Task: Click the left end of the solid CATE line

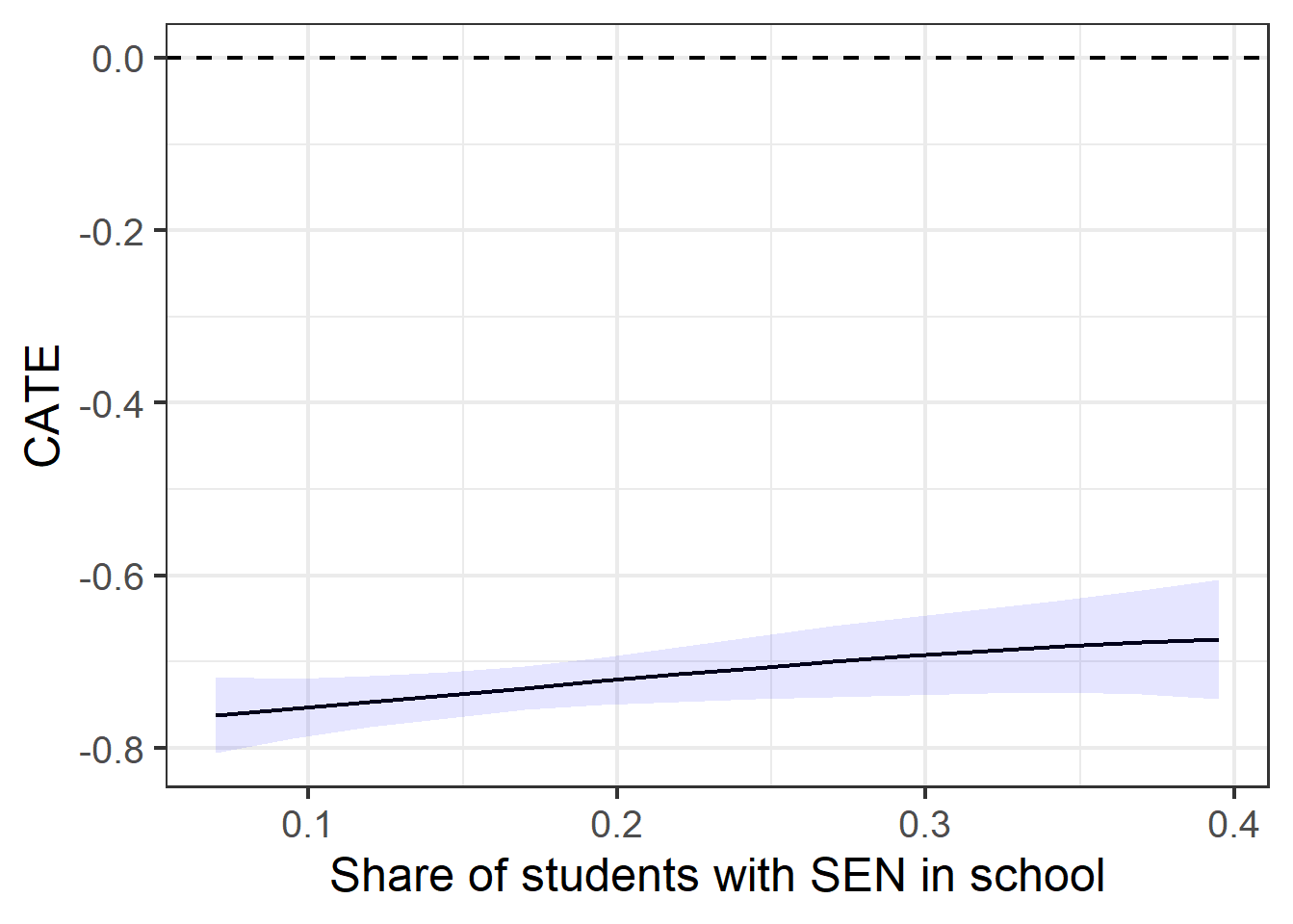Action: click(x=218, y=715)
